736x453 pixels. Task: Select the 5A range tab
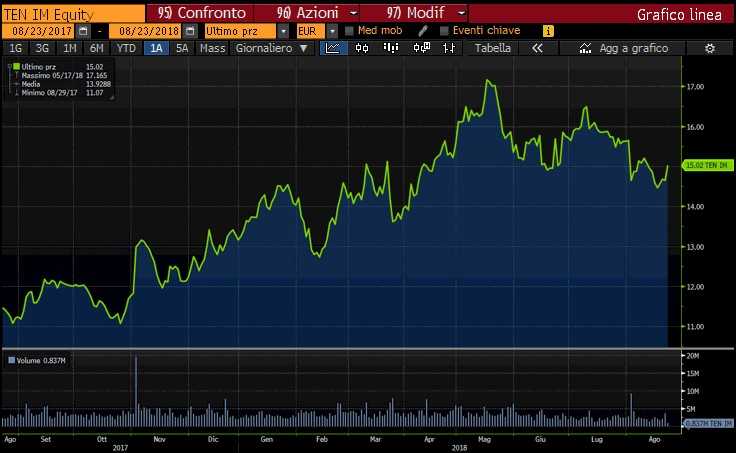tap(182, 48)
